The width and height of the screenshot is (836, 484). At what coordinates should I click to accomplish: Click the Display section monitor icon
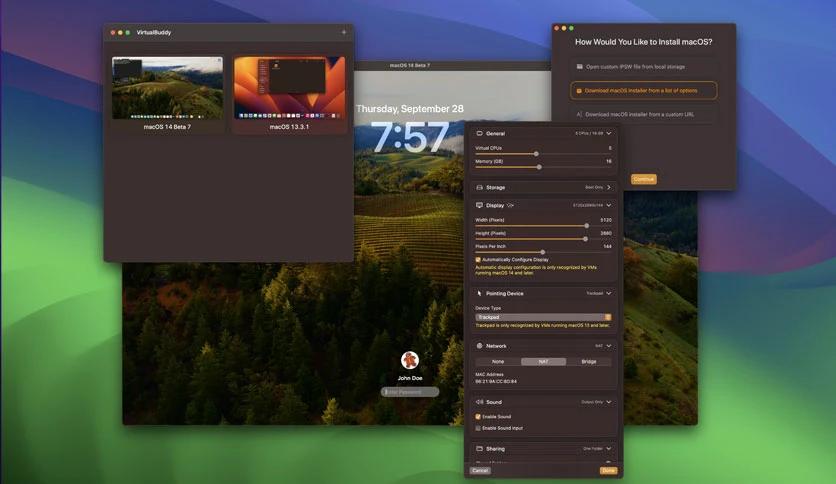coord(479,205)
